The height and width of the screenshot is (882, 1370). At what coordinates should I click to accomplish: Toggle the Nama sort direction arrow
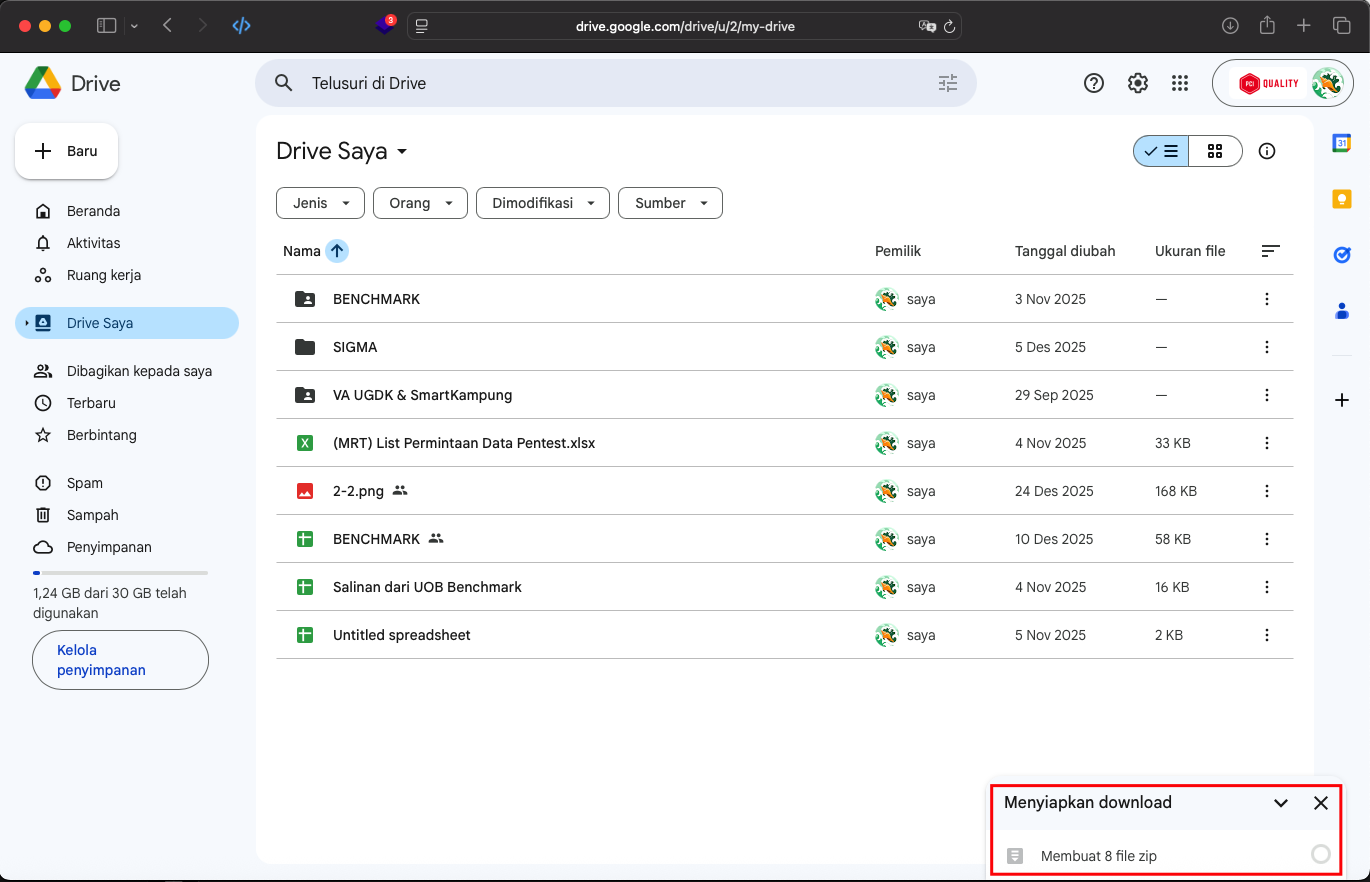(x=336, y=251)
